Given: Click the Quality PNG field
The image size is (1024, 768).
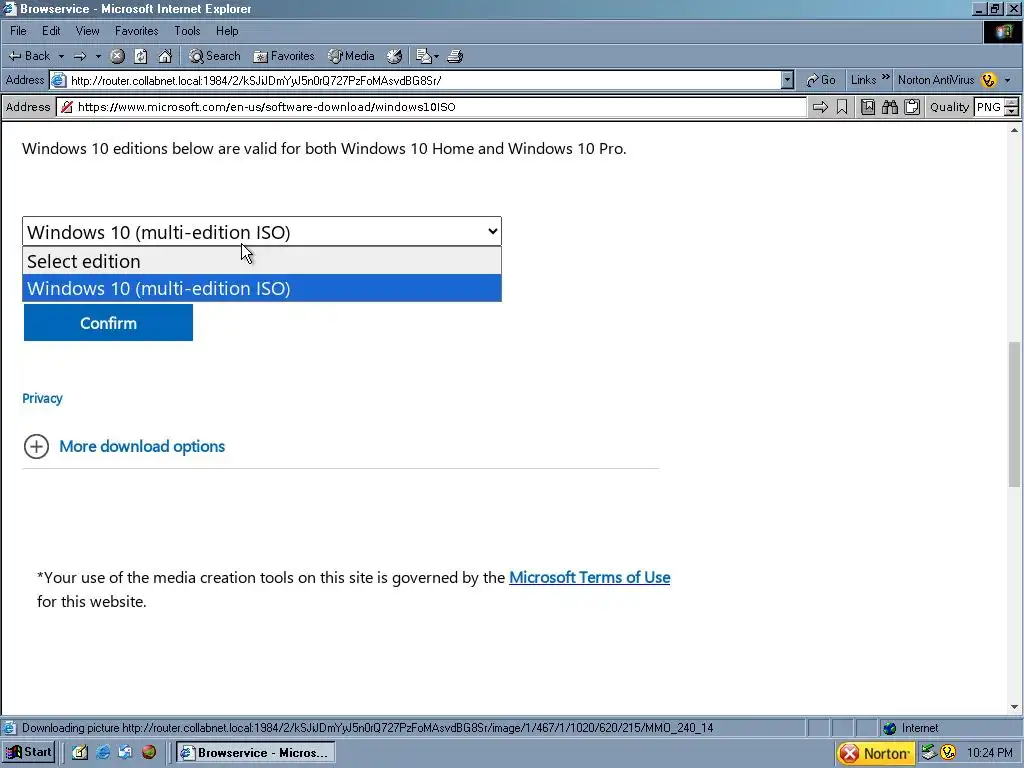Looking at the screenshot, I should click(989, 107).
